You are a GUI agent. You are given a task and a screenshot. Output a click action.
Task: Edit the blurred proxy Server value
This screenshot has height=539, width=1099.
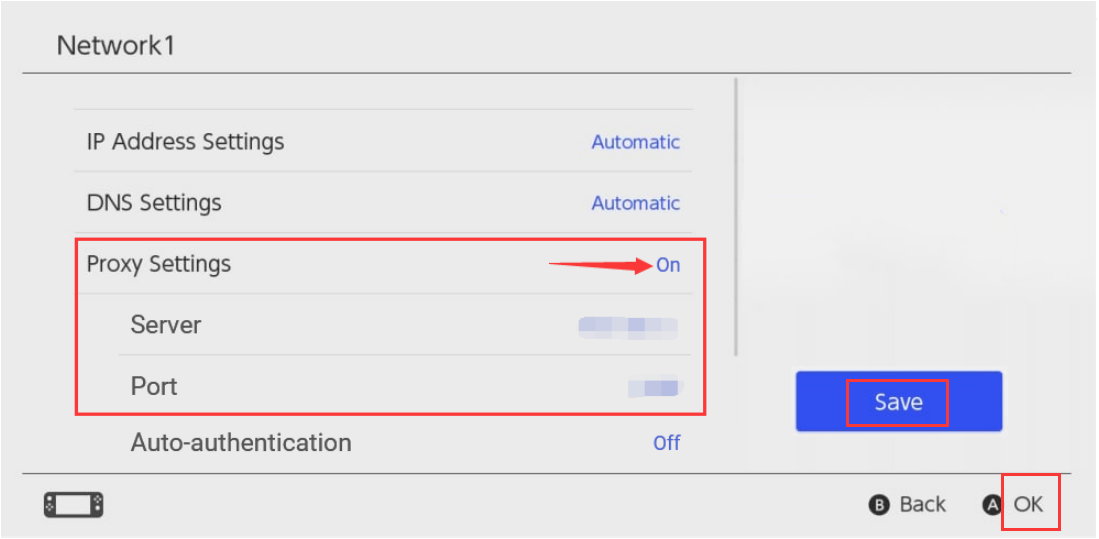click(x=628, y=327)
